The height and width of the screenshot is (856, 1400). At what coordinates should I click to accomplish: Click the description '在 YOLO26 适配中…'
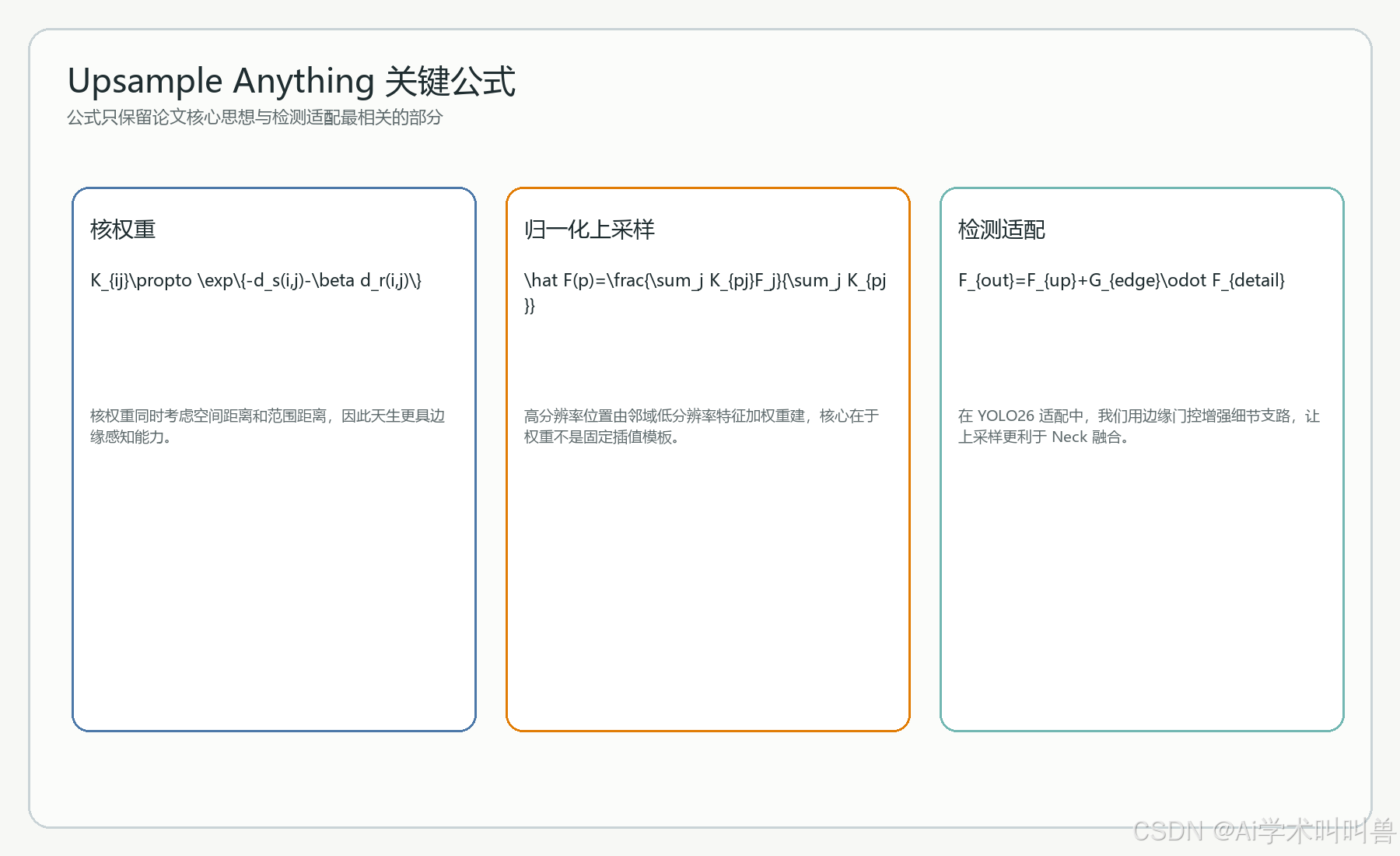pos(1139,426)
